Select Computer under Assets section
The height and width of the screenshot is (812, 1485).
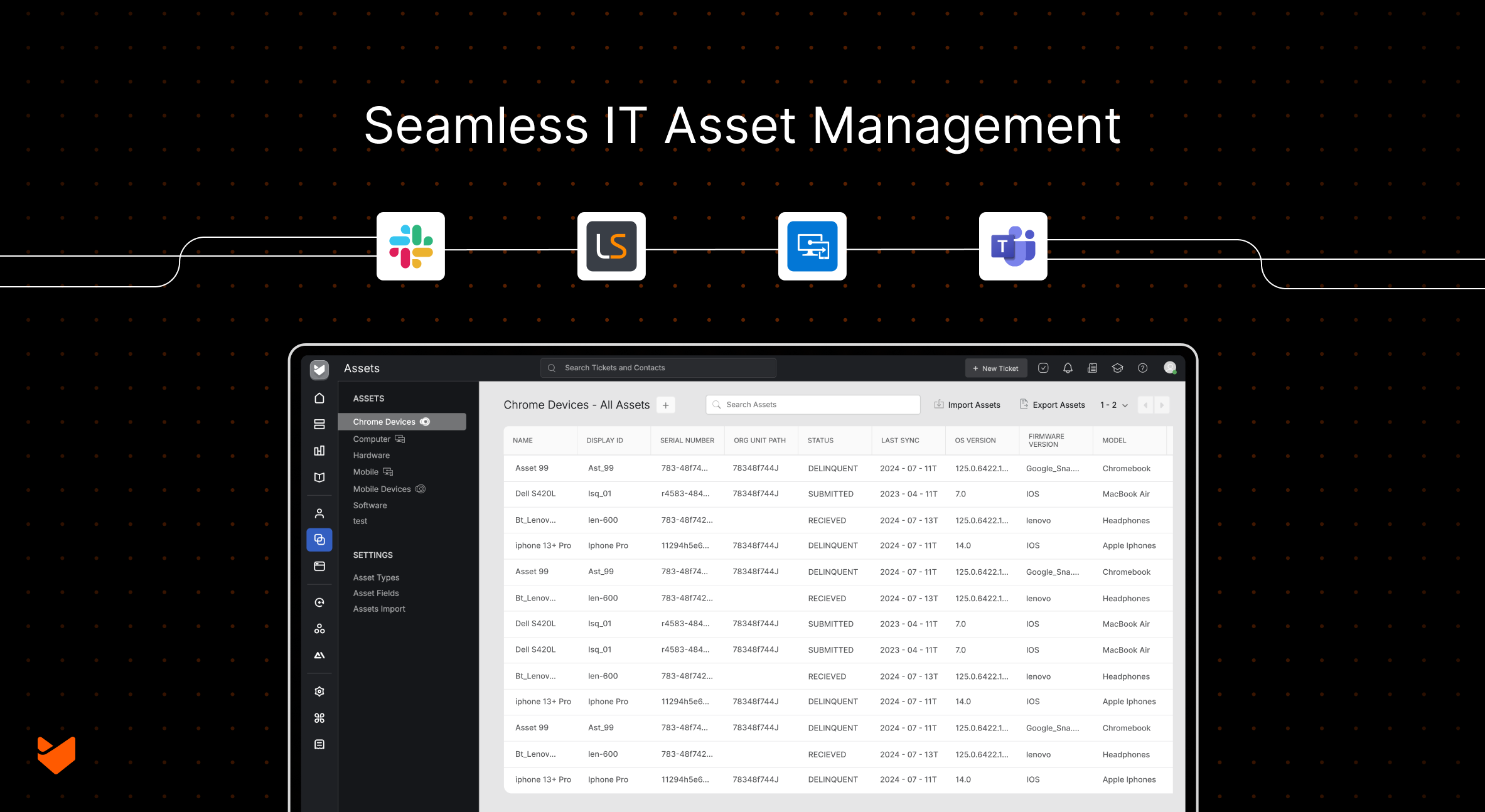(x=372, y=439)
